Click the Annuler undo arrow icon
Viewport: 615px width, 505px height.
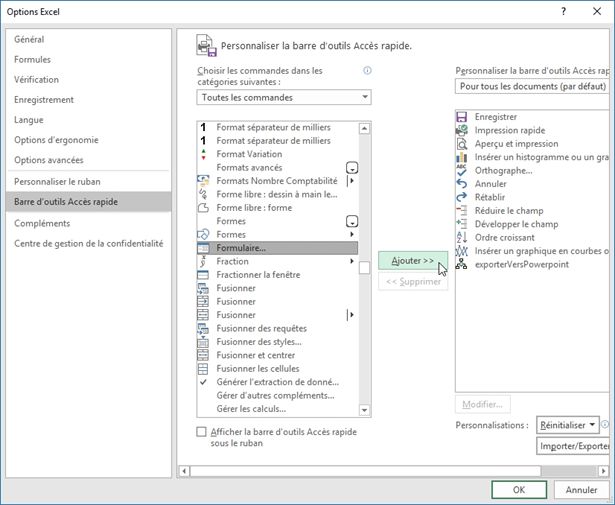click(462, 184)
